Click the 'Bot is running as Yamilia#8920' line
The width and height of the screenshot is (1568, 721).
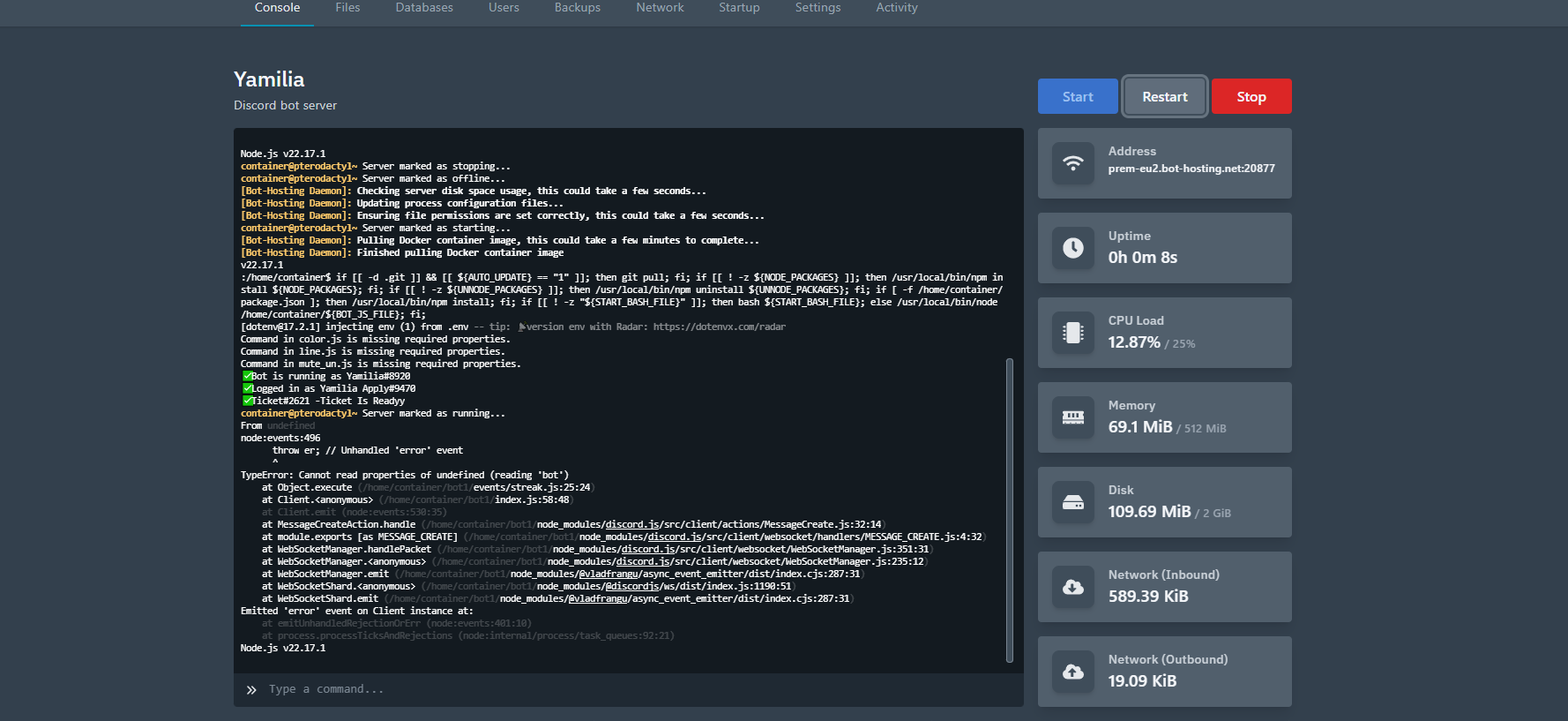(x=326, y=376)
